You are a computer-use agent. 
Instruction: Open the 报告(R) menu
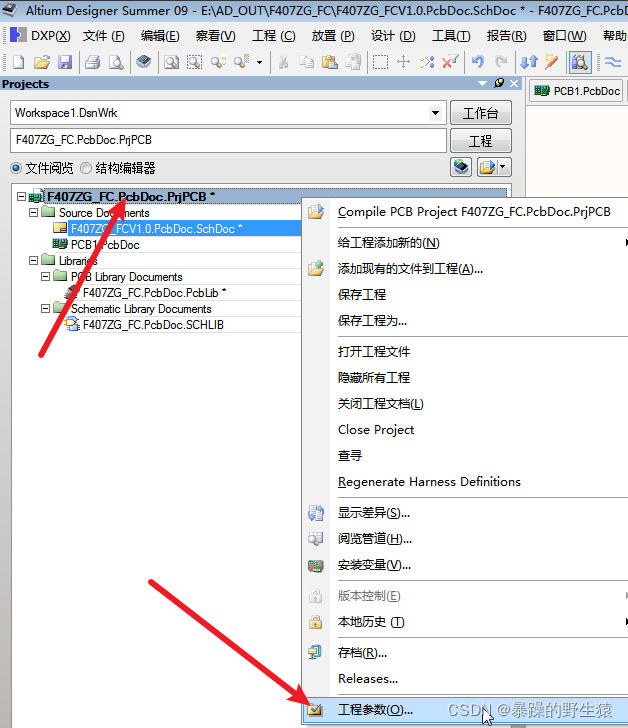pos(506,36)
